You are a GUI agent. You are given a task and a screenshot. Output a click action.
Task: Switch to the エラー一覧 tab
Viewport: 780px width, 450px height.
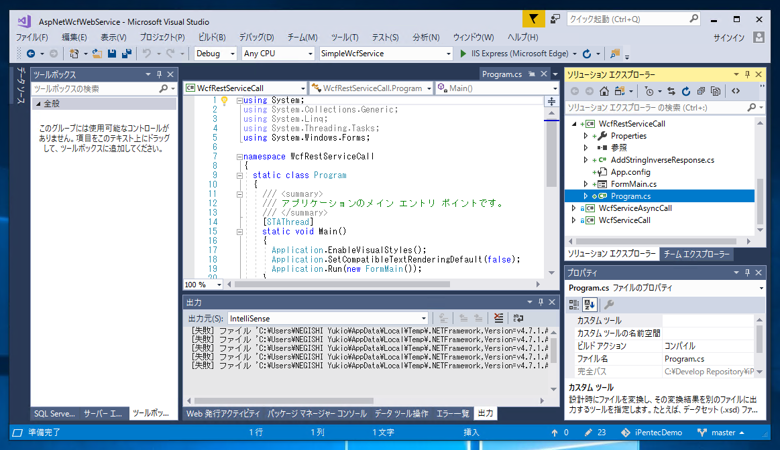click(x=452, y=413)
